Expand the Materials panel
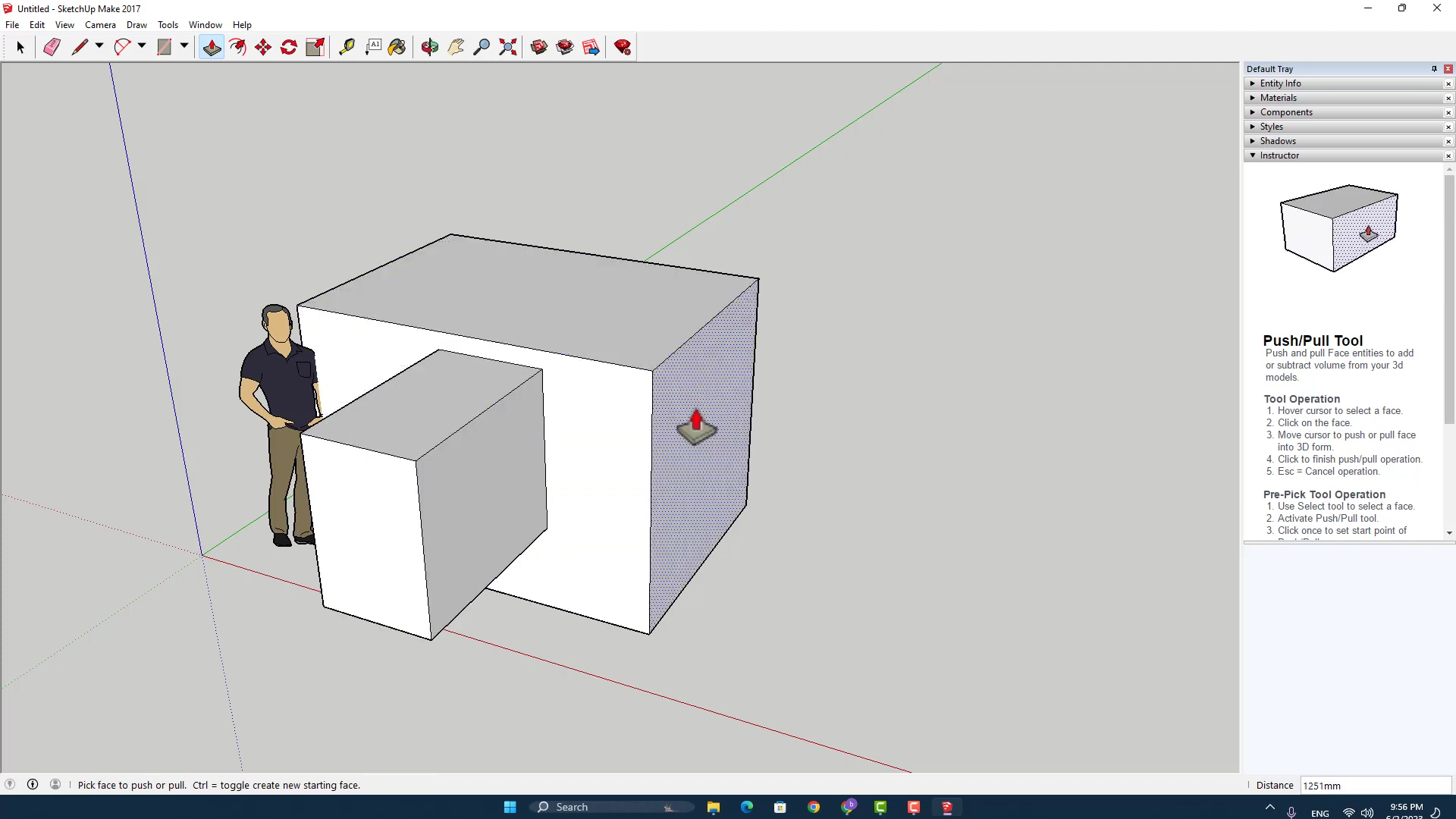This screenshot has width=1456, height=819. [x=1279, y=98]
